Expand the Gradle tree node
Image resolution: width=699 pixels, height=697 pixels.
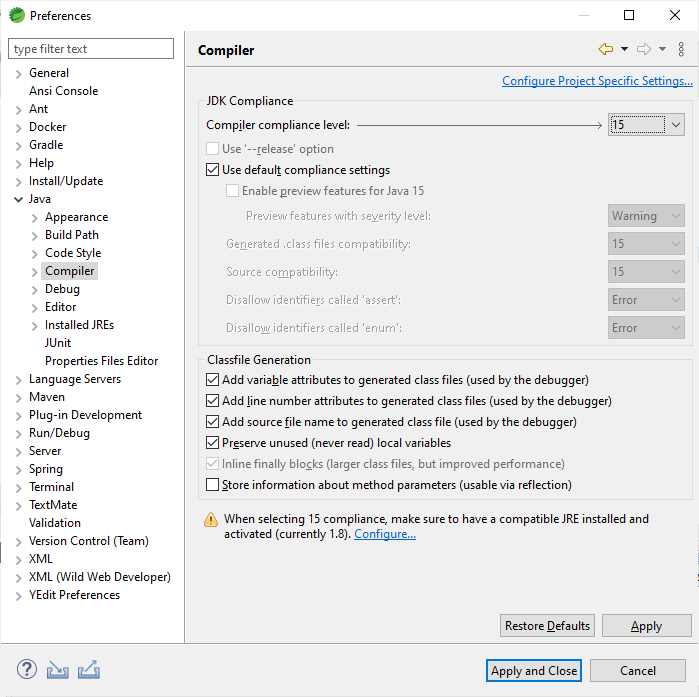18,146
